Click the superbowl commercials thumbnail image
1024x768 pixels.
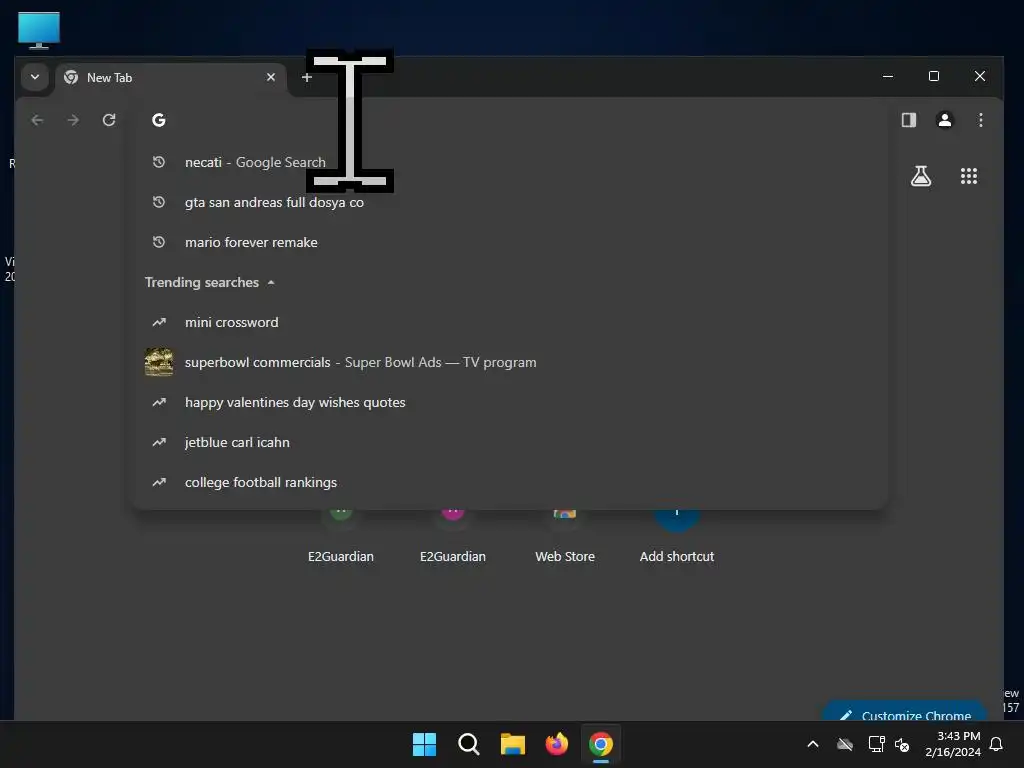pyautogui.click(x=159, y=362)
